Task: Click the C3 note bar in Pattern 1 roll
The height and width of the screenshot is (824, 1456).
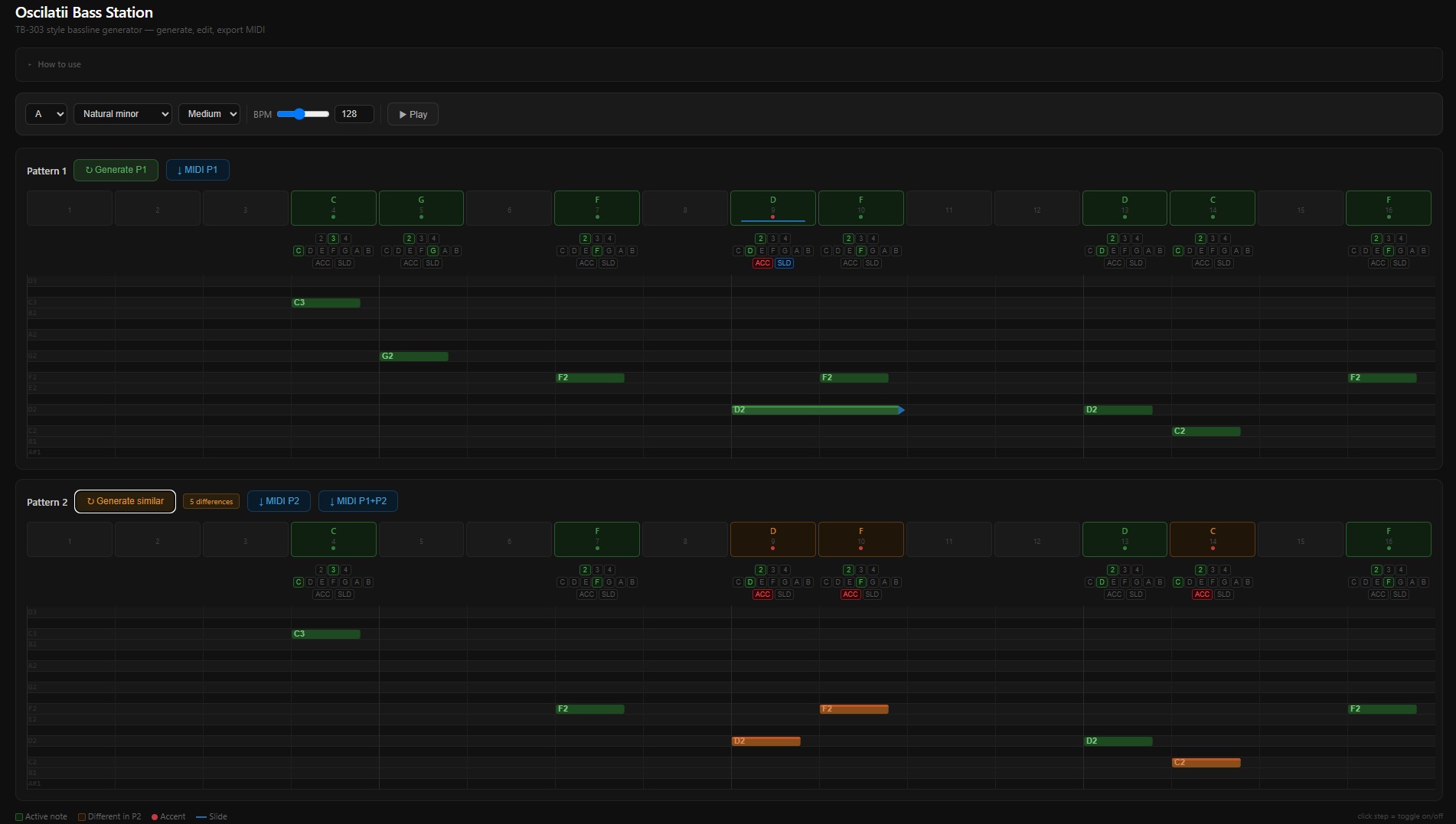Action: [326, 303]
